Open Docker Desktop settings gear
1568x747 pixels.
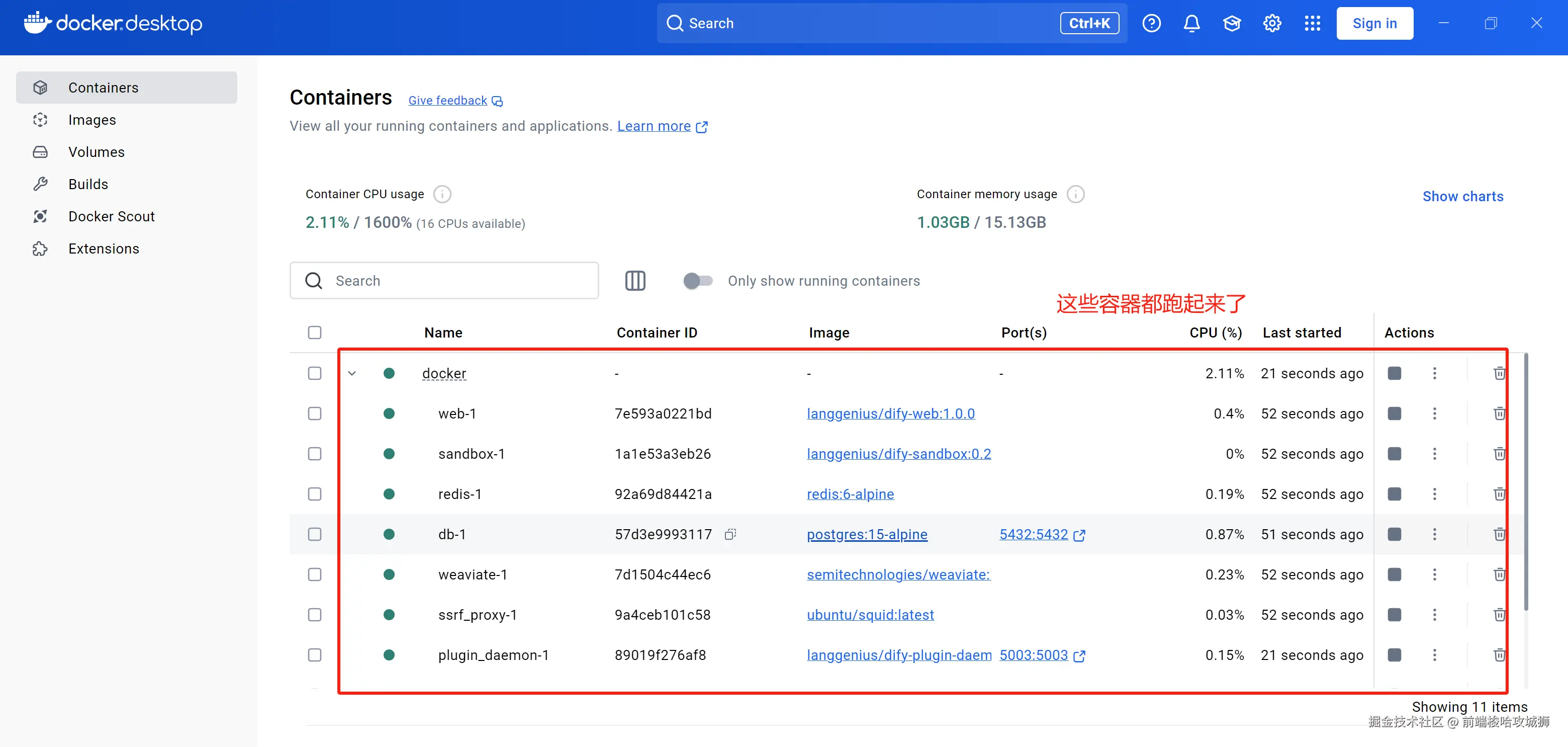1271,23
